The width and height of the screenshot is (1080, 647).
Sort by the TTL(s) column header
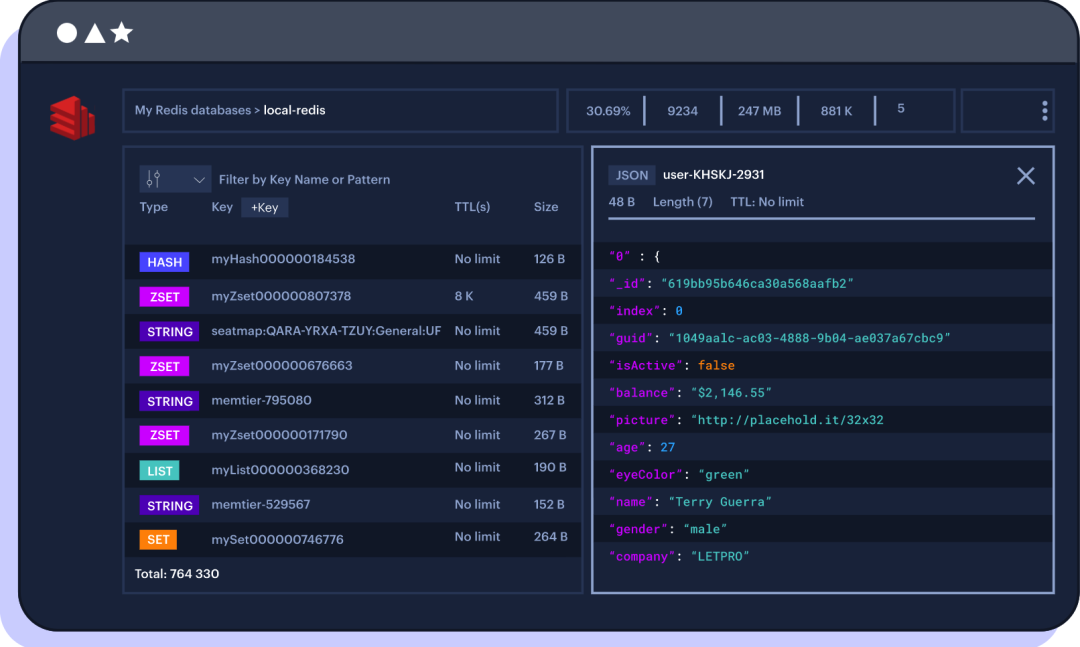(472, 207)
